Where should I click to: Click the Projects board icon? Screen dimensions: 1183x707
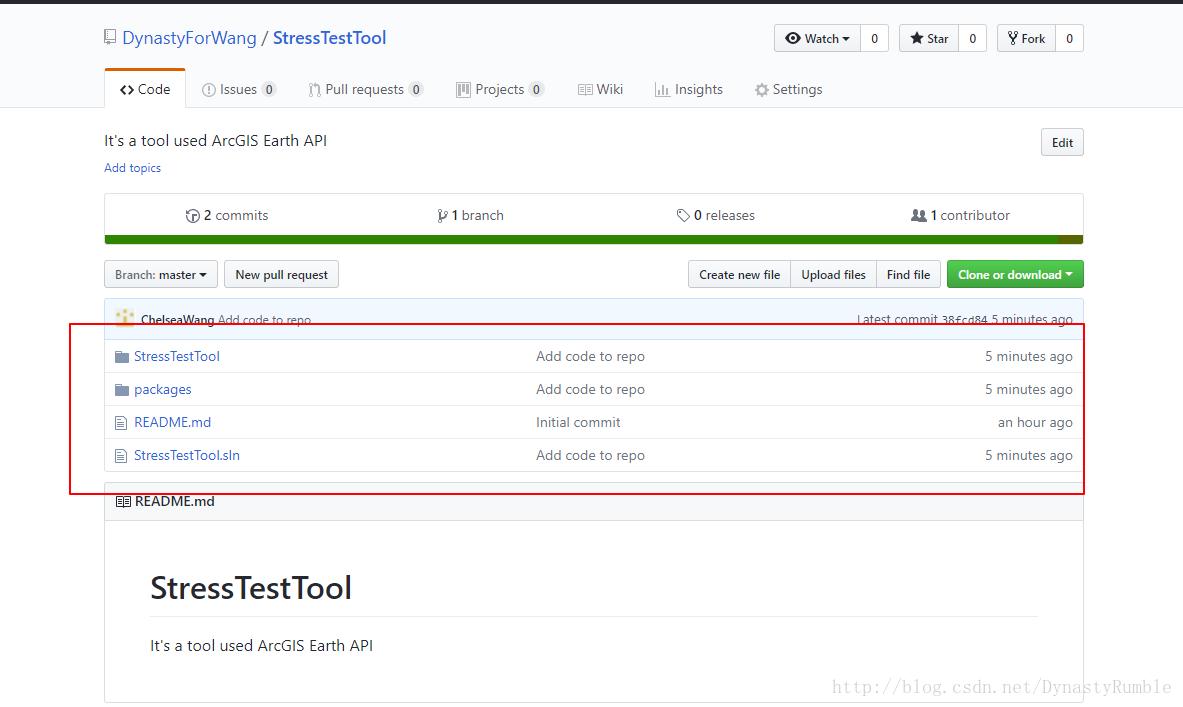(x=463, y=90)
